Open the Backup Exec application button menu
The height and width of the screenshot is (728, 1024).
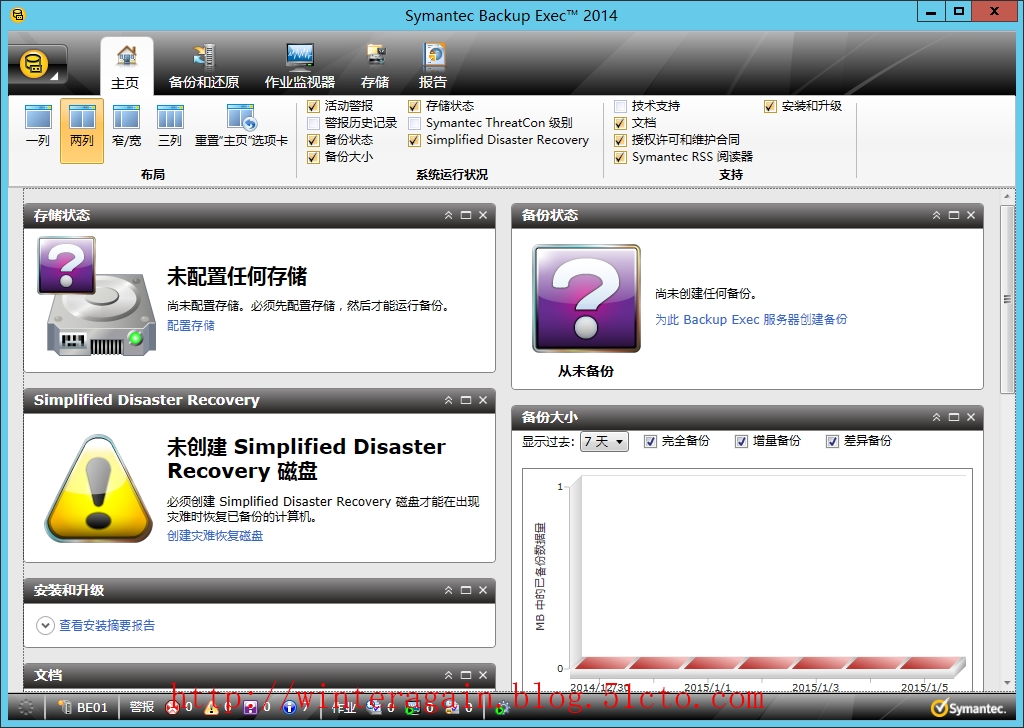click(37, 65)
